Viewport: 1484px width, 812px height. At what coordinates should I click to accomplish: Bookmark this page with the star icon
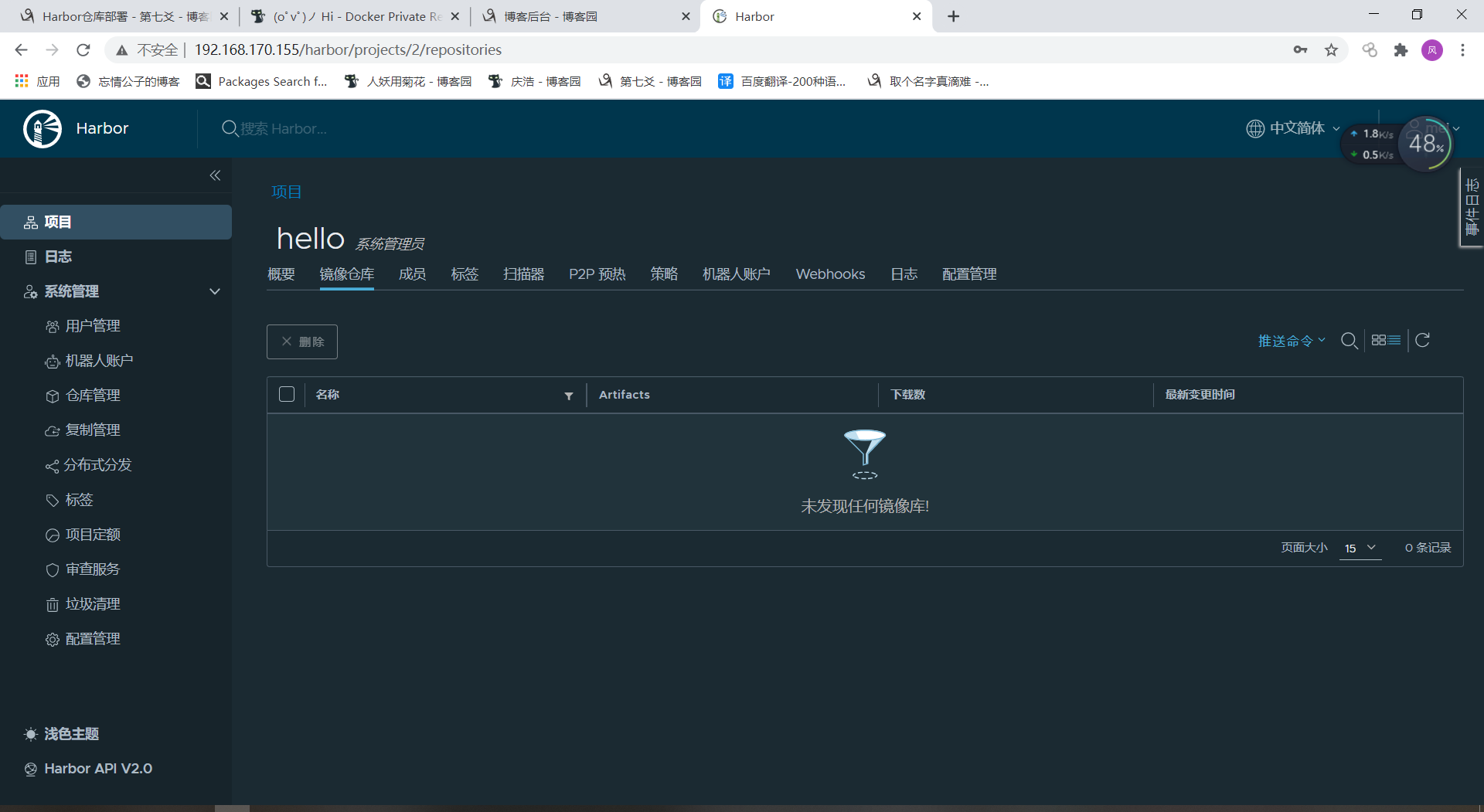point(1331,50)
